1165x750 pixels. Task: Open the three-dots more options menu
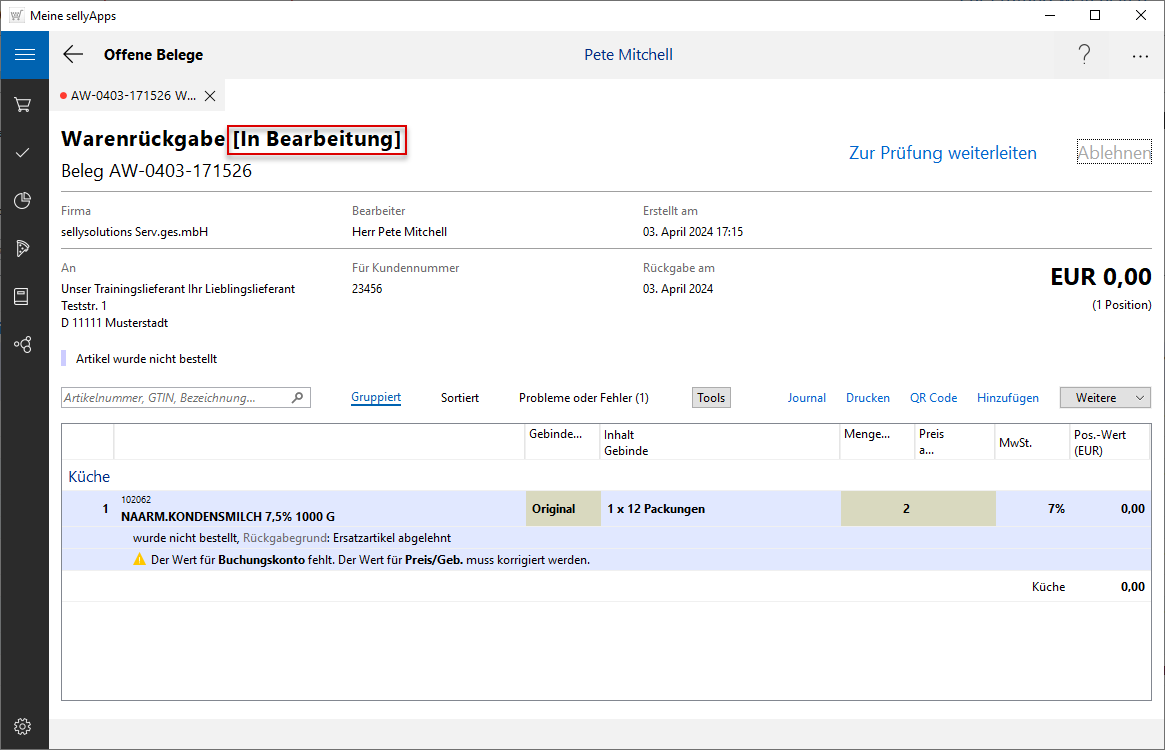(x=1140, y=56)
